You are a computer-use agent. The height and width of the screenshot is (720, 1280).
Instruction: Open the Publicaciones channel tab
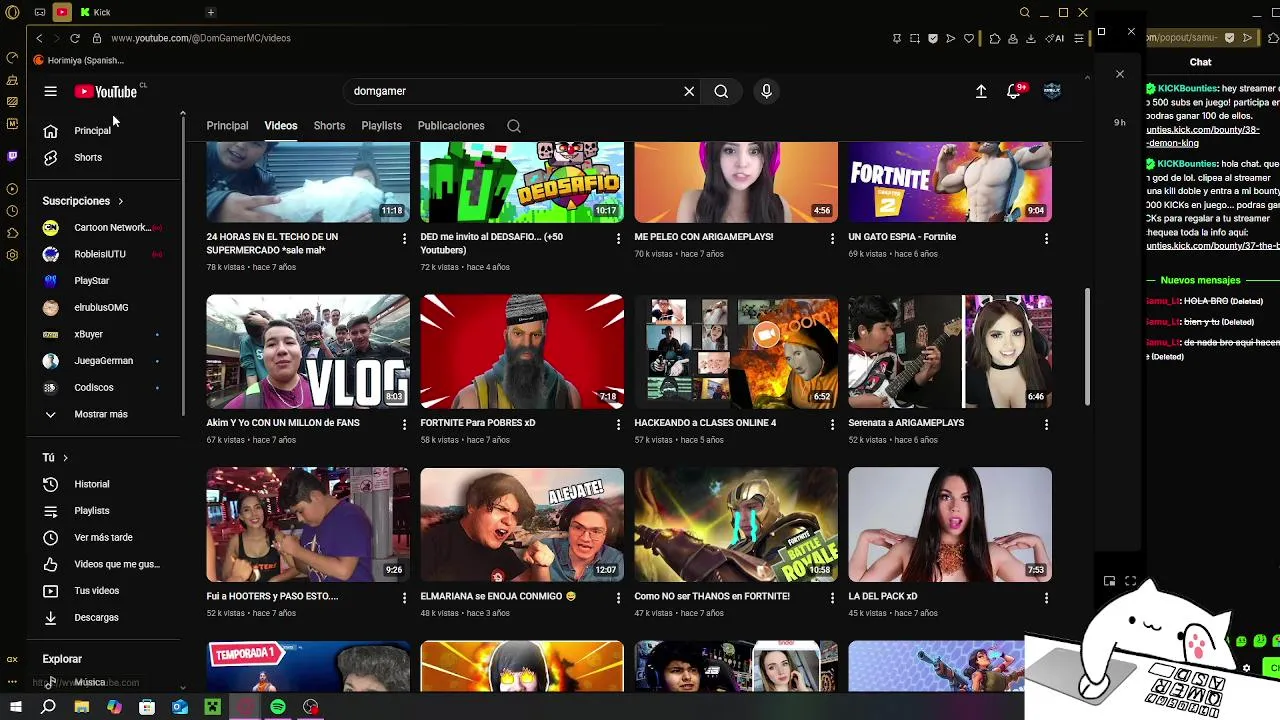coord(451,126)
